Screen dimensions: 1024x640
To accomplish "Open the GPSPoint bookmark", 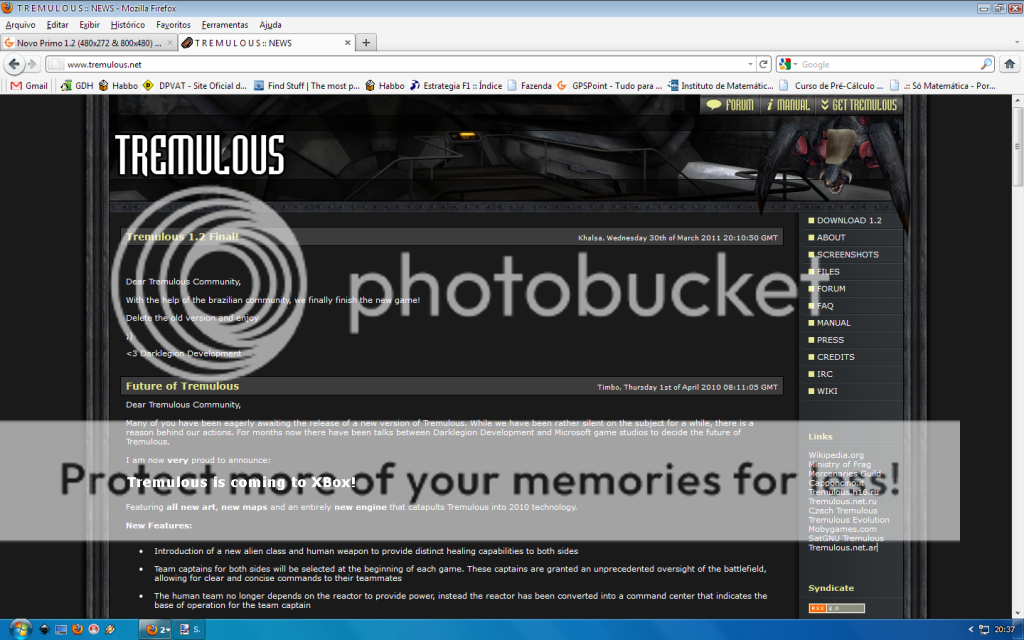I will [609, 86].
